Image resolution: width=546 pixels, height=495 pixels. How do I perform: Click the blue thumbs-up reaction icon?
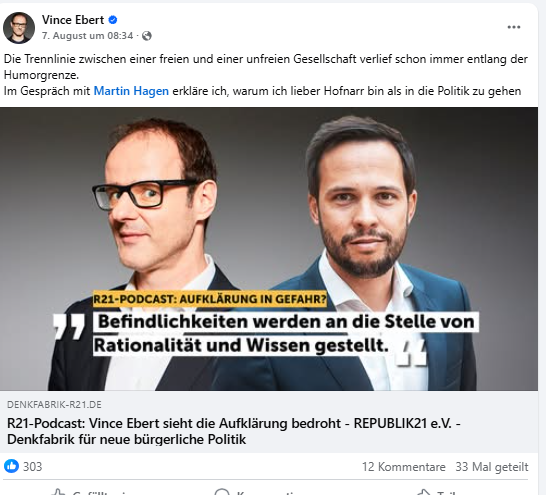point(11,466)
